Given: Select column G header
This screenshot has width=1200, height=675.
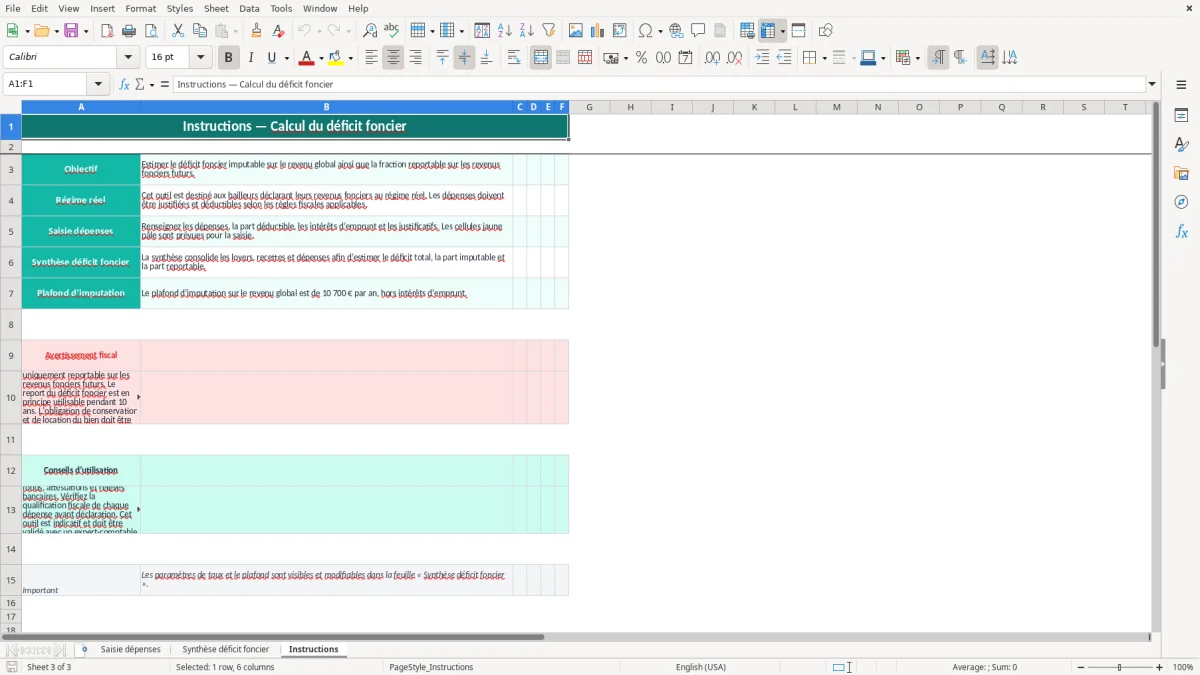Looking at the screenshot, I should 589,107.
